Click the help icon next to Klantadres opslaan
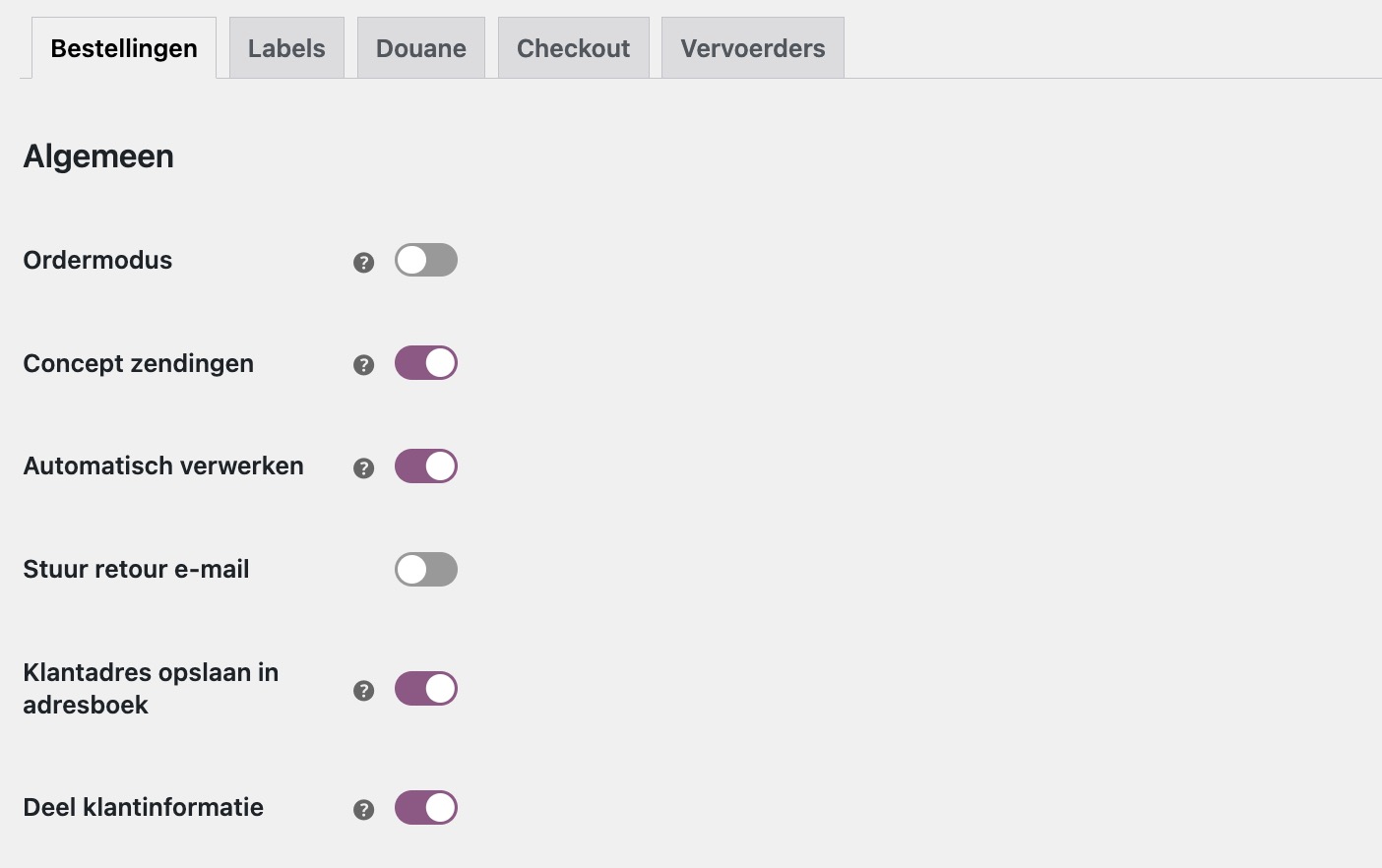This screenshot has height=868, width=1382. [x=364, y=690]
